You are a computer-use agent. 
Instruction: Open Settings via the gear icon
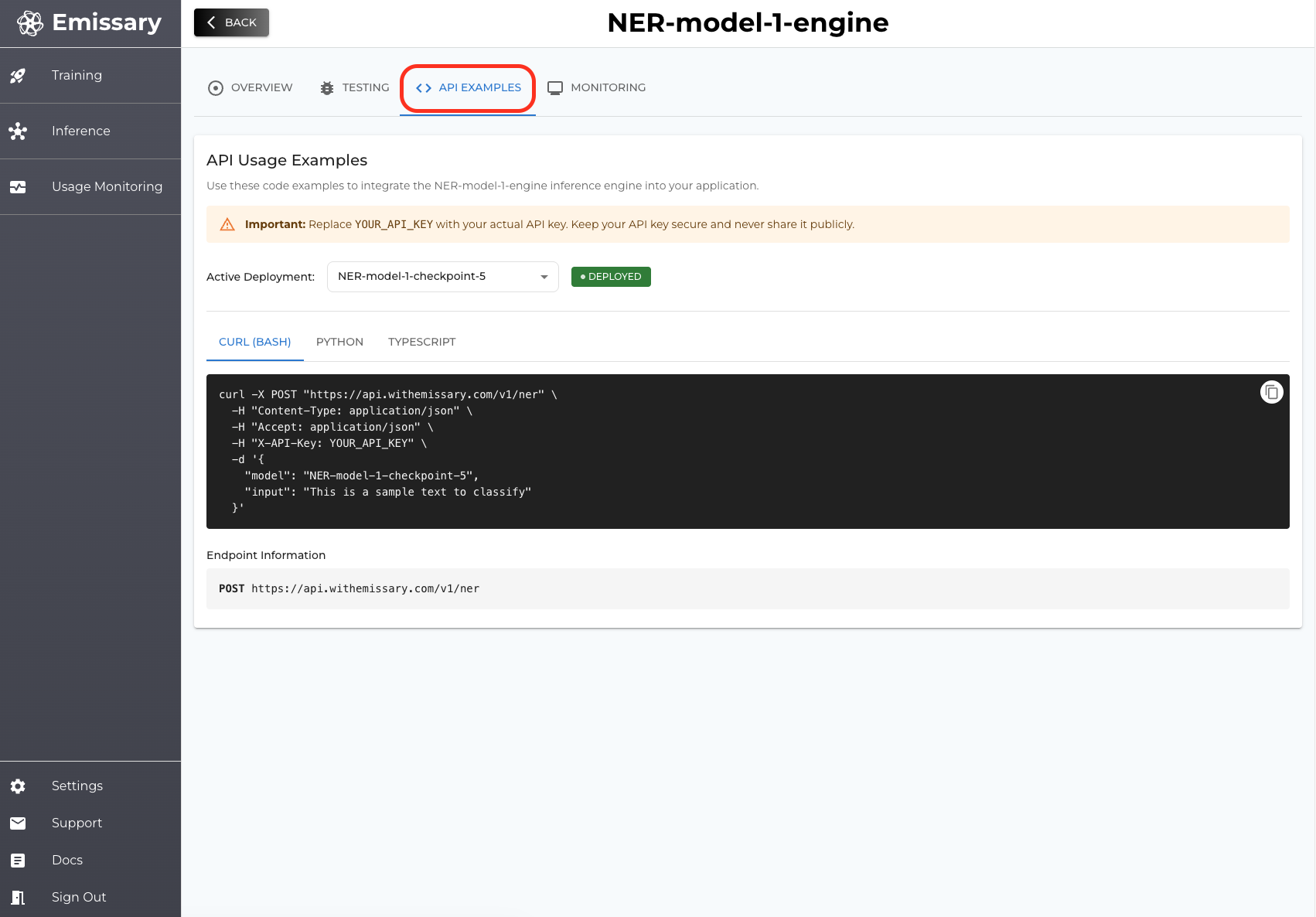pyautogui.click(x=18, y=786)
